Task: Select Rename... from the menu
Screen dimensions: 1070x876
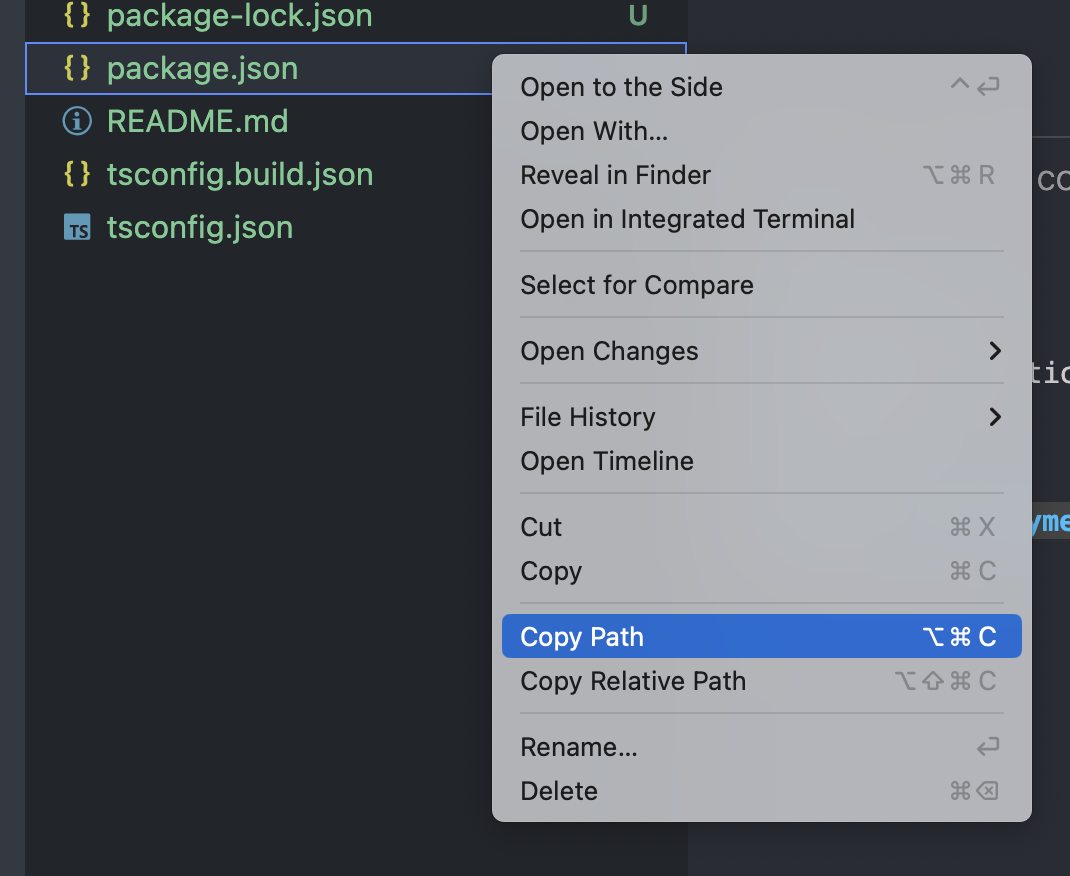Action: (x=578, y=747)
